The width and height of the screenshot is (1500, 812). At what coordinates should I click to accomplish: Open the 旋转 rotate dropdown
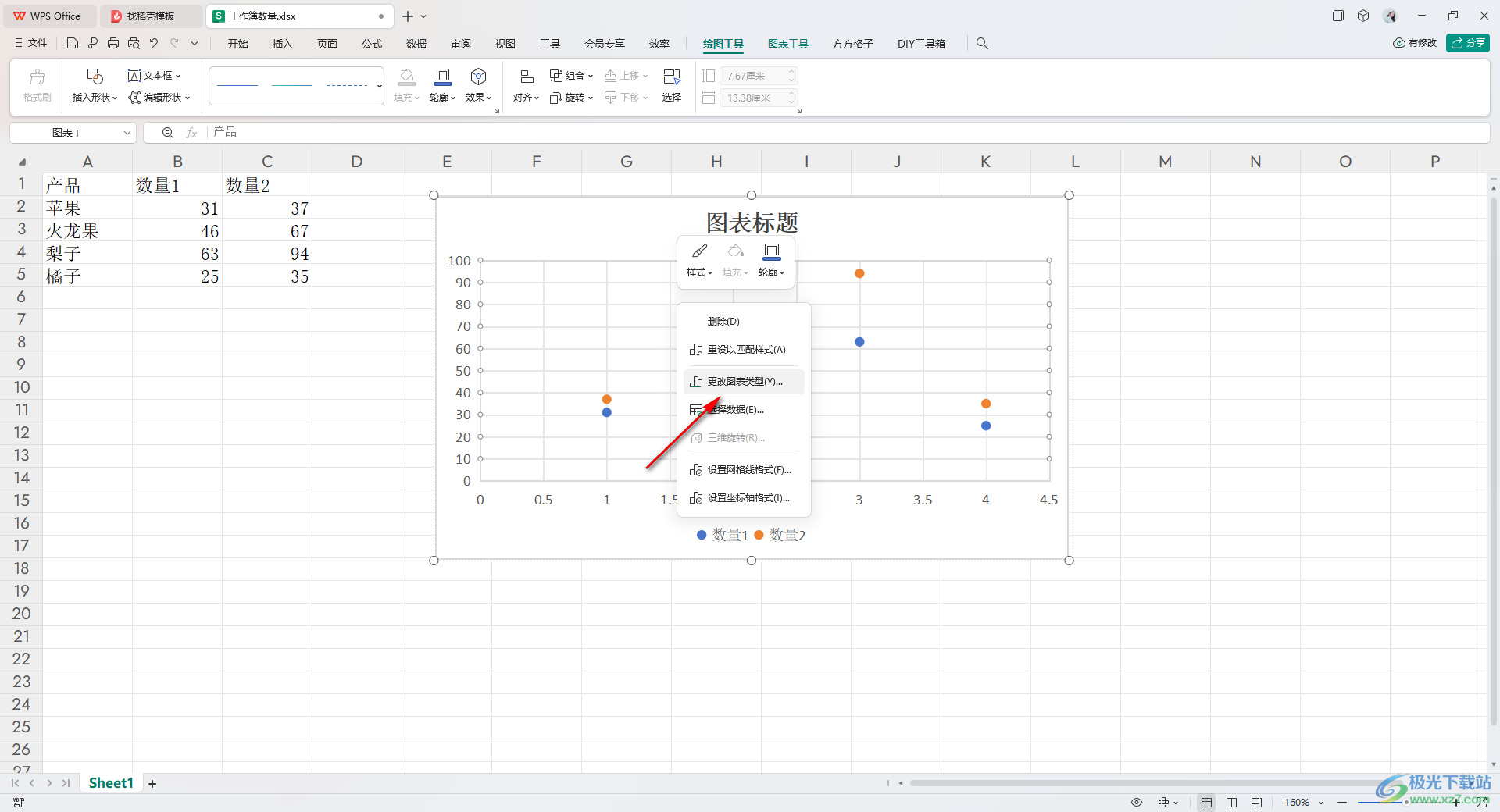point(572,98)
